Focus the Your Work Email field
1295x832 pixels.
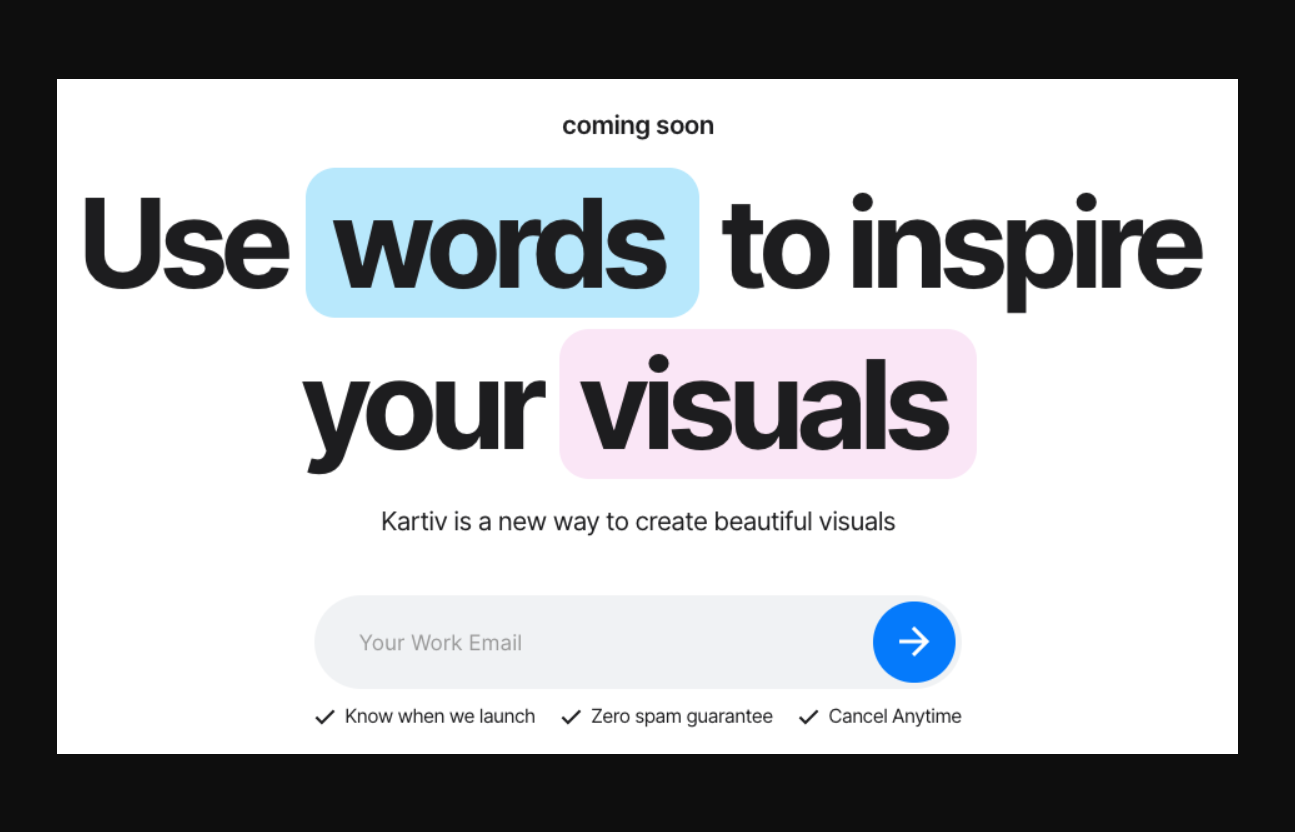click(600, 642)
